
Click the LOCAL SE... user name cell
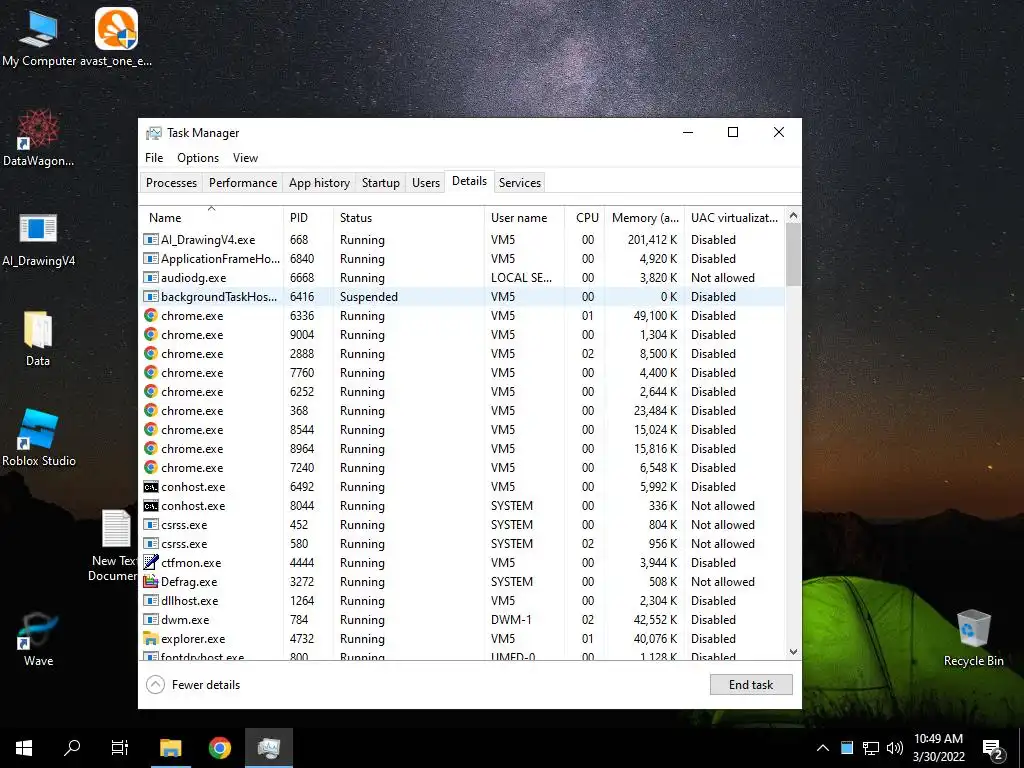coord(521,278)
